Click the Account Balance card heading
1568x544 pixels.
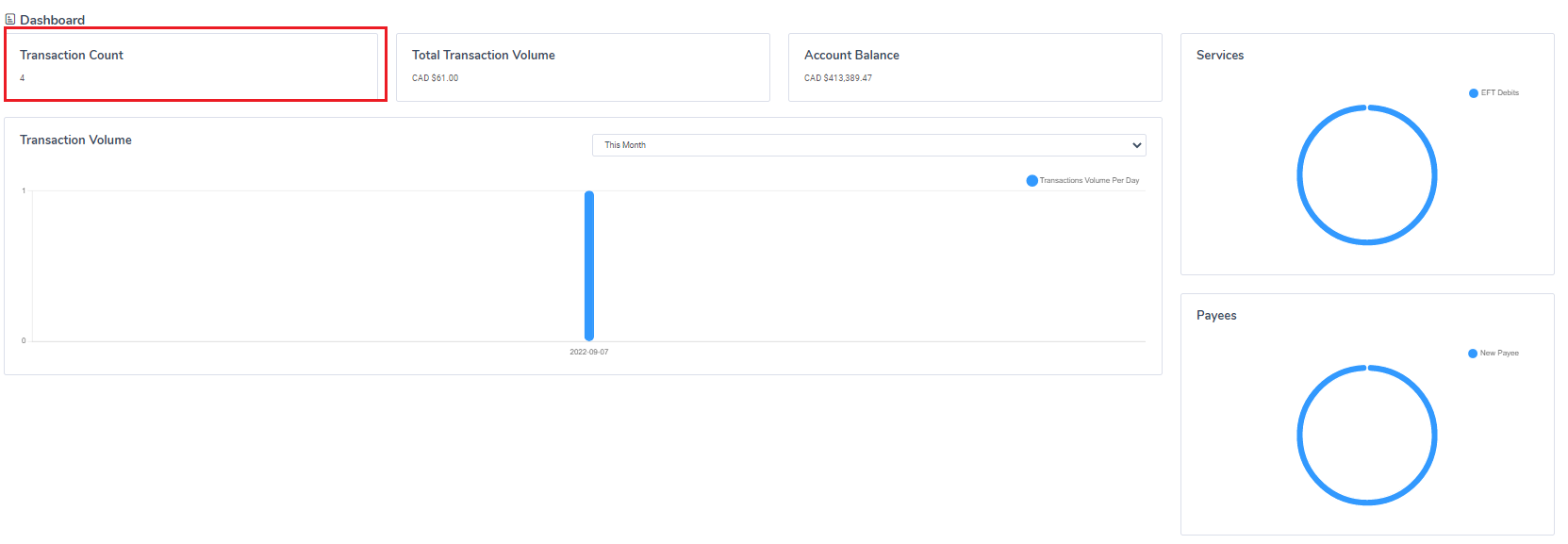point(851,55)
